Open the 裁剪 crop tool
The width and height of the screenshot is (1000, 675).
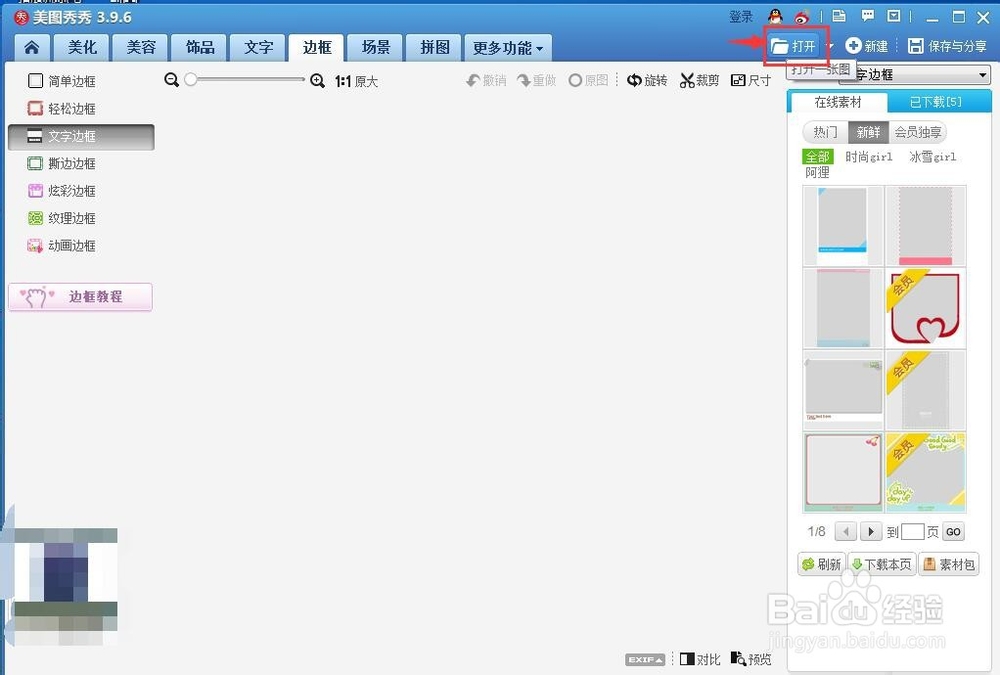pyautogui.click(x=699, y=80)
